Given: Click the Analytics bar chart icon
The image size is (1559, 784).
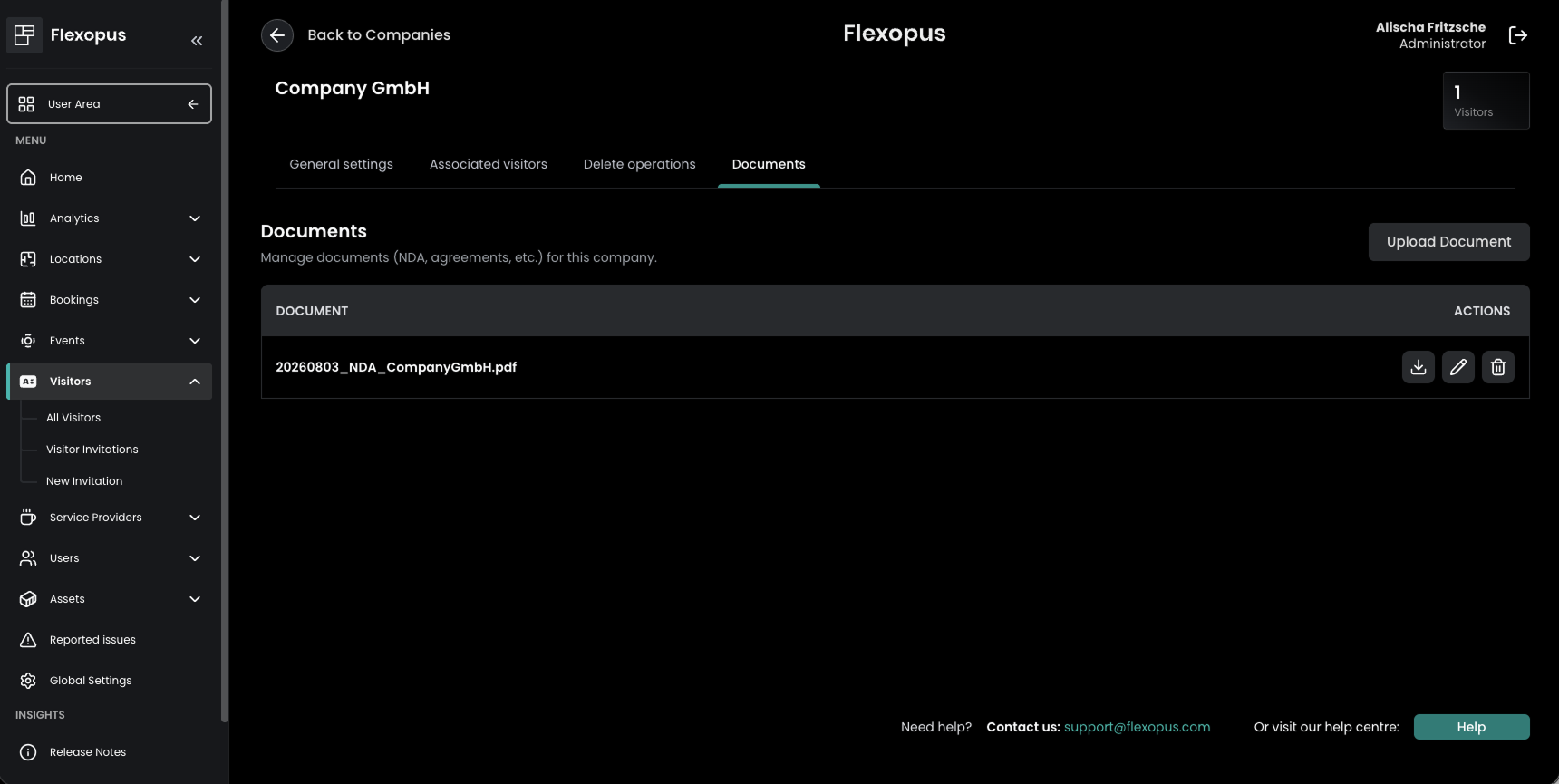Looking at the screenshot, I should (x=28, y=218).
